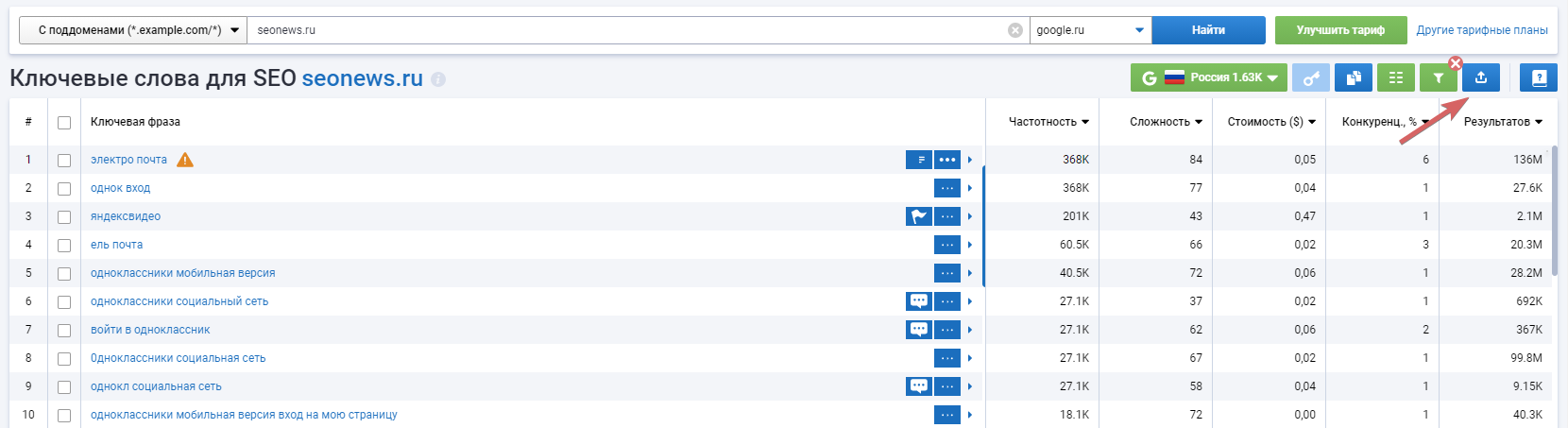Click the Улучшить тариф button
The image size is (1568, 428).
coord(1340,30)
